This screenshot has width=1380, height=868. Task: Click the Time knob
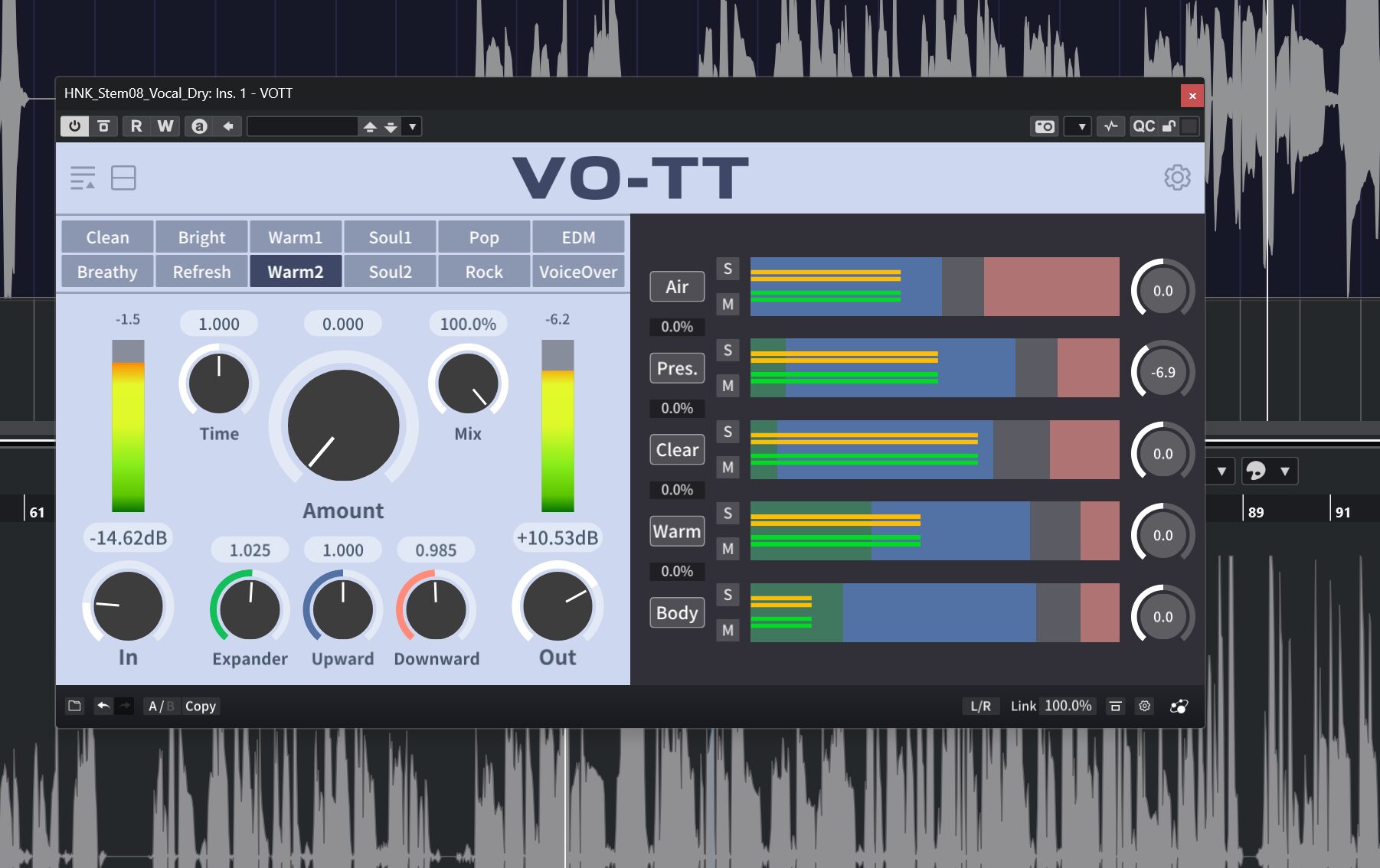pyautogui.click(x=219, y=383)
